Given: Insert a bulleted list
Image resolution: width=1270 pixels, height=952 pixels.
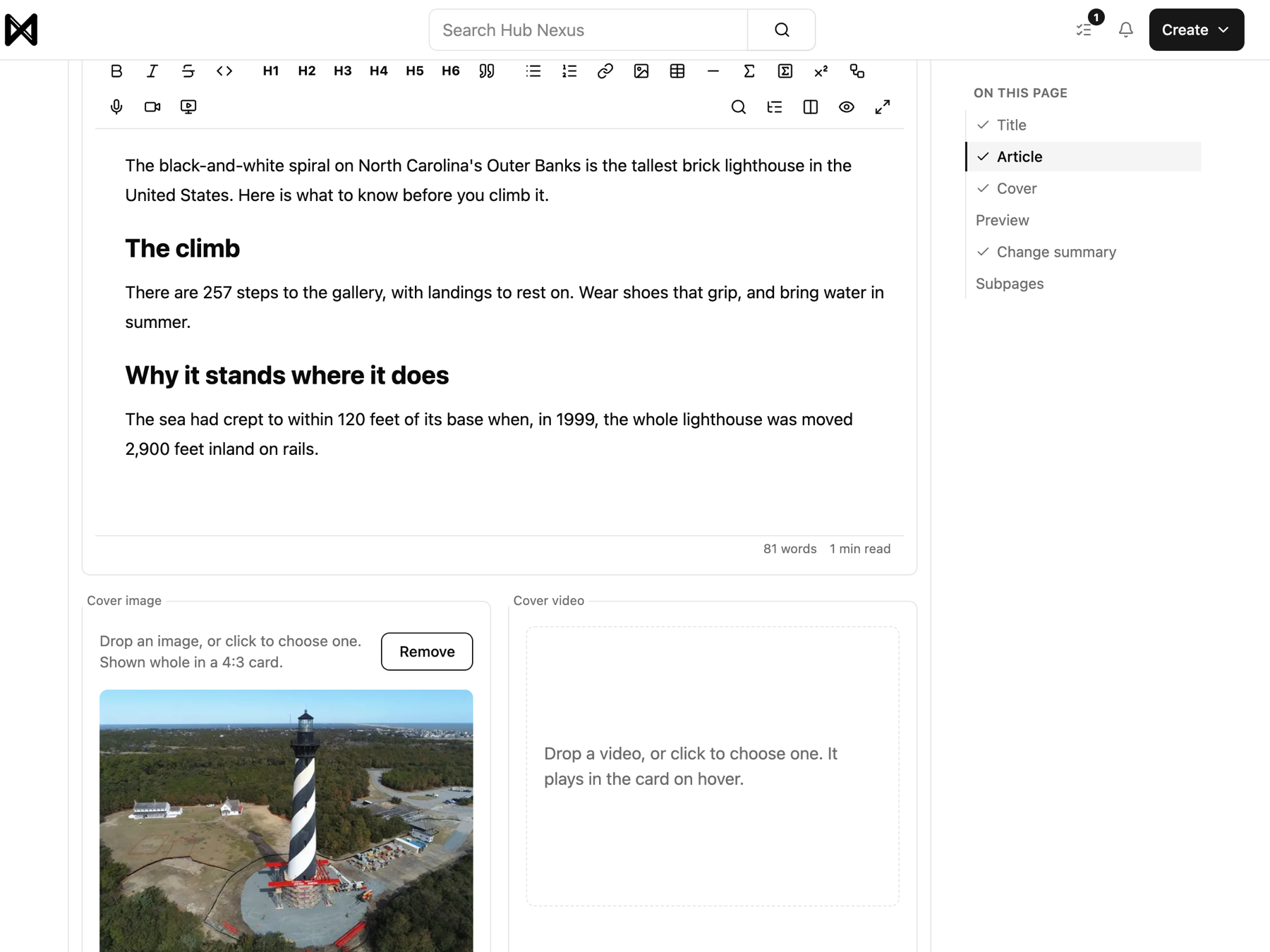Looking at the screenshot, I should tap(533, 71).
